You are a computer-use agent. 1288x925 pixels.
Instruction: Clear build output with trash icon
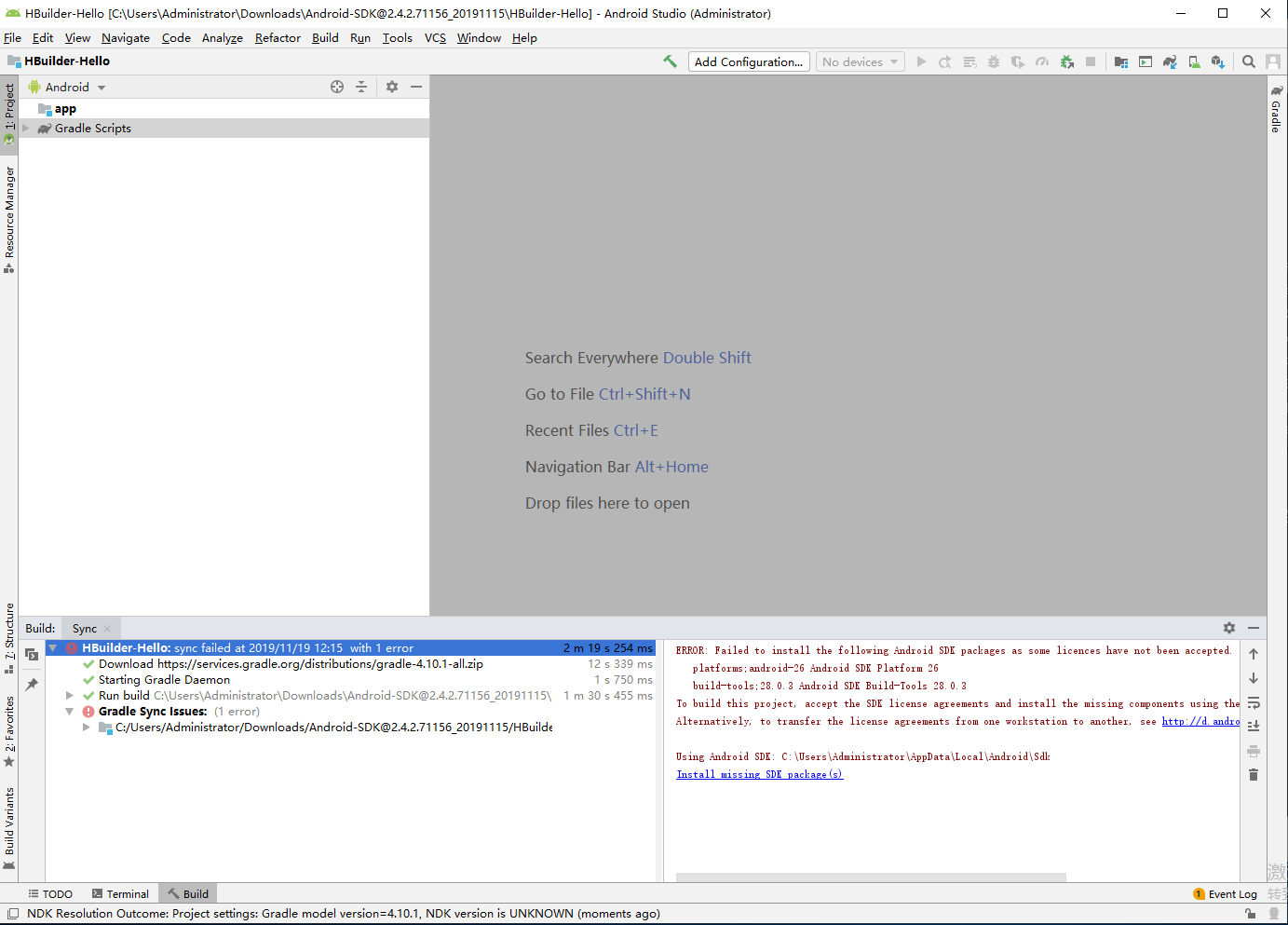click(1254, 775)
